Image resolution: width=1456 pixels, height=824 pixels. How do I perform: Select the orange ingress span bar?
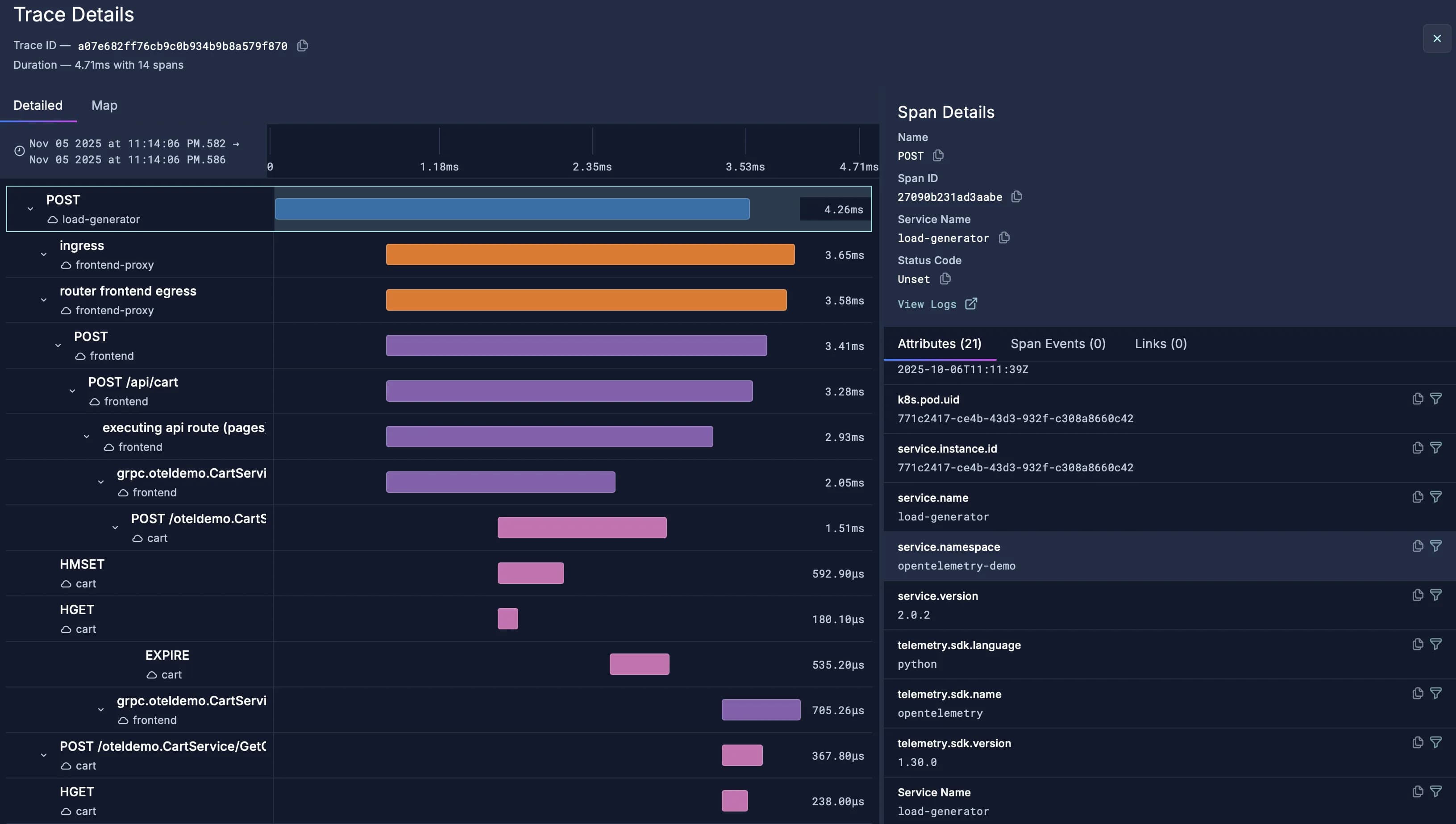590,255
